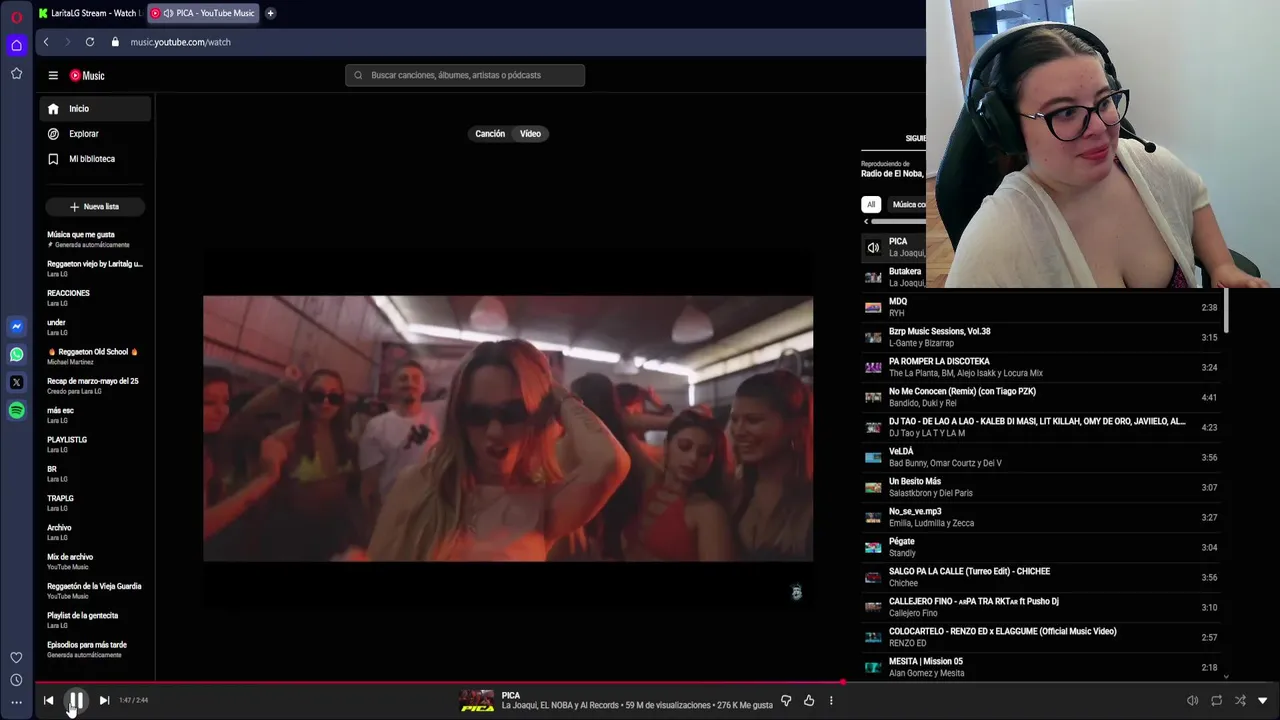Open Opera sidebar heart icon
1280x720 pixels.
point(16,657)
